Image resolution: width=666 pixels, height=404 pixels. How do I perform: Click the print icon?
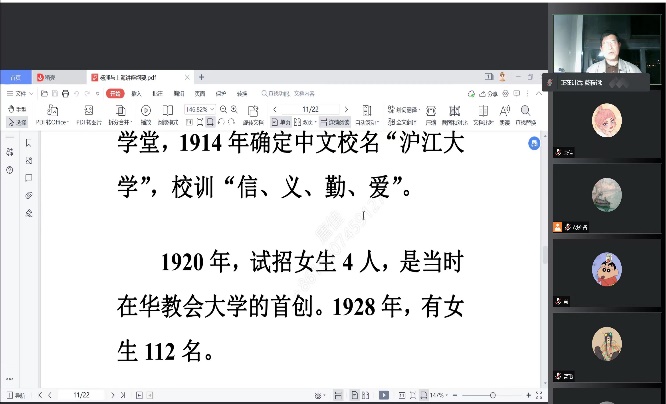click(65, 93)
